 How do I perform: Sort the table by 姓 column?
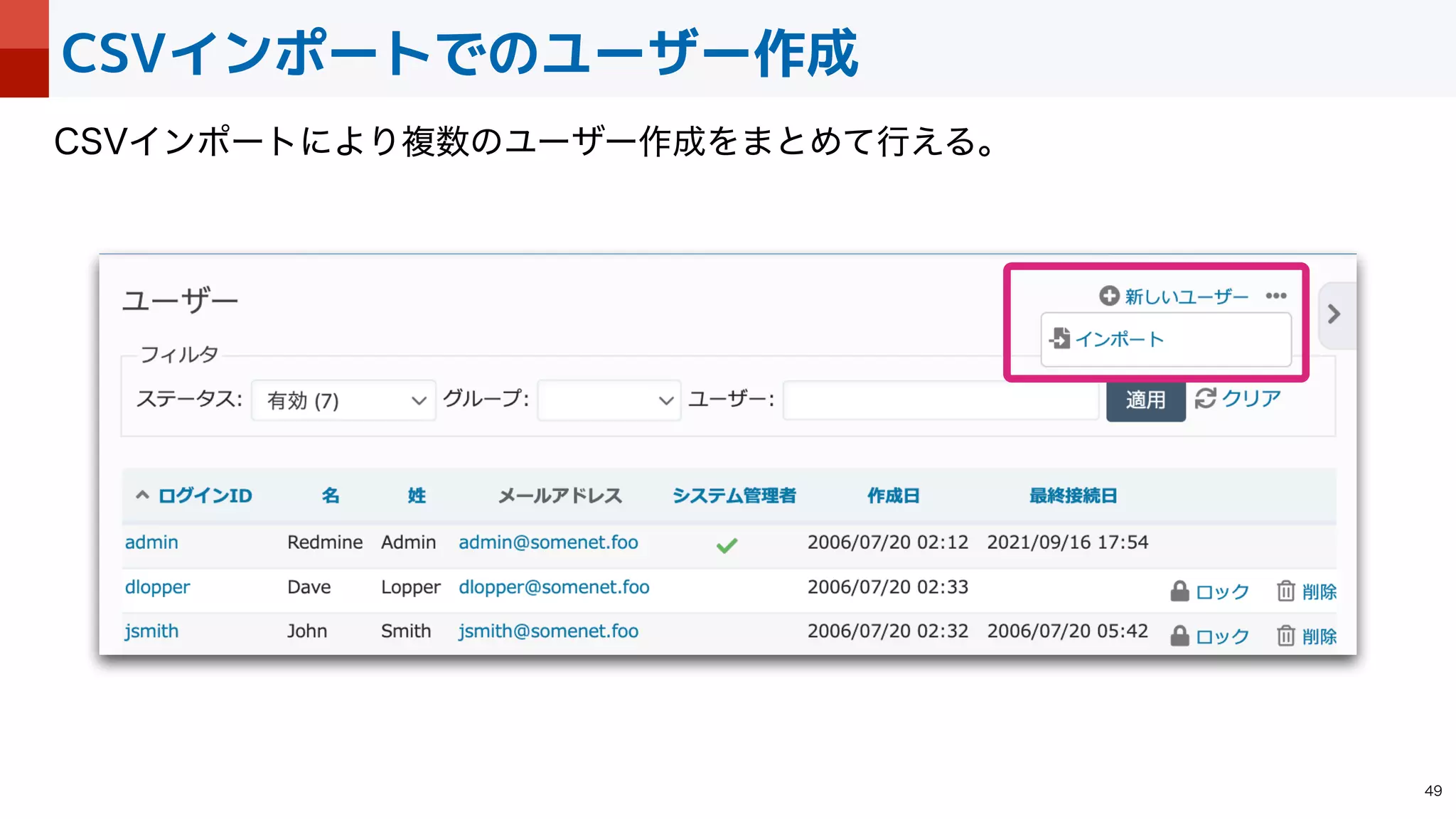pos(417,496)
